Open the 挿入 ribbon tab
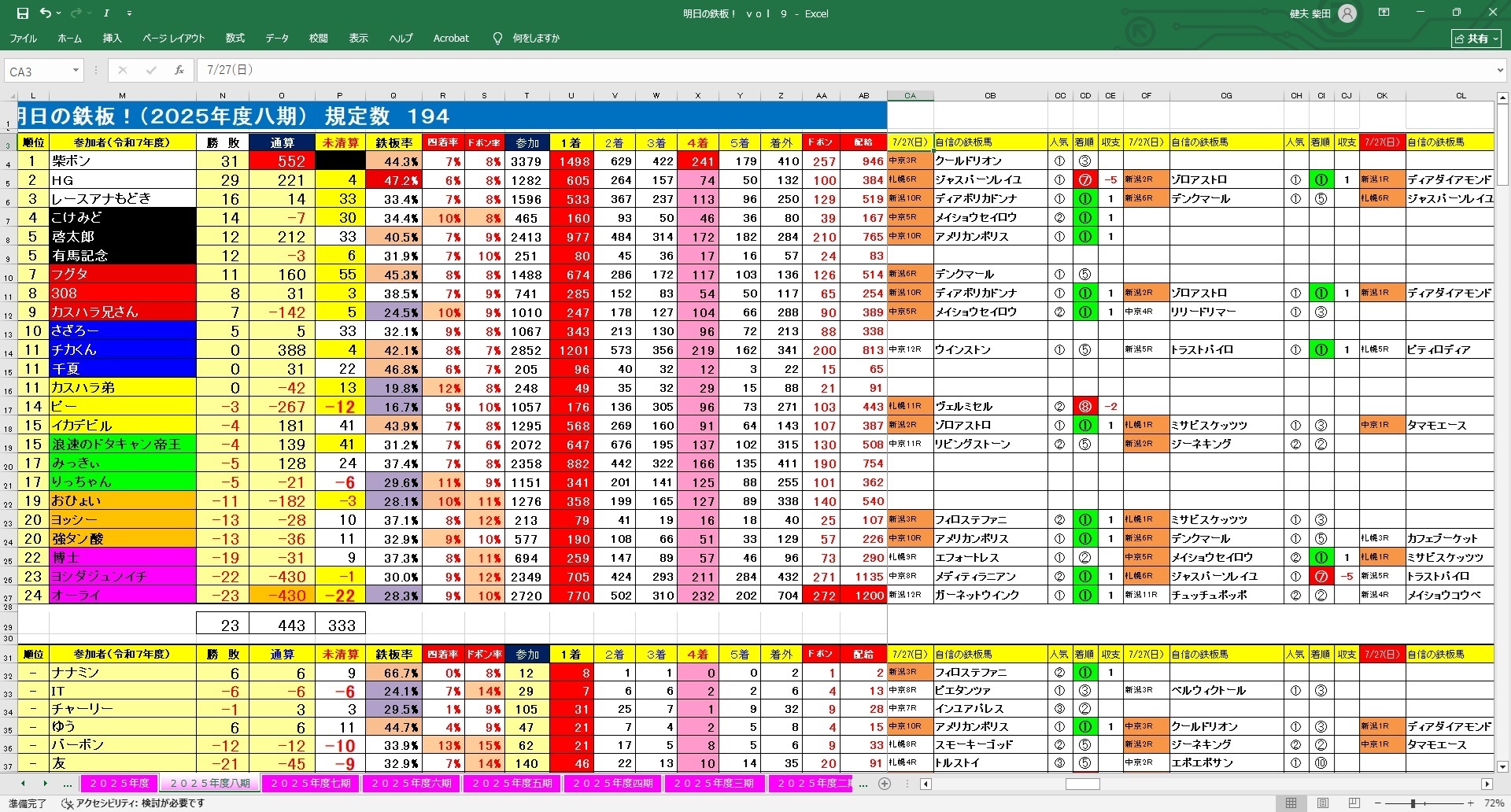Viewport: 1511px width, 812px height. click(112, 38)
